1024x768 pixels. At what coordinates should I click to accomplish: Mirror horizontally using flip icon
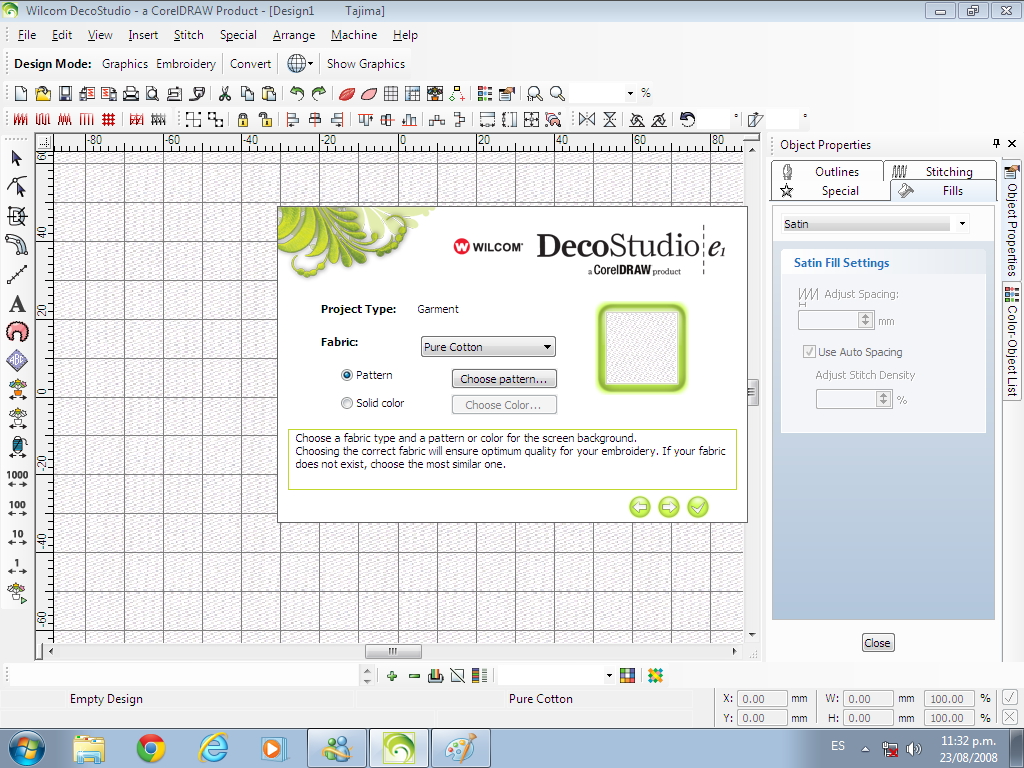click(587, 120)
